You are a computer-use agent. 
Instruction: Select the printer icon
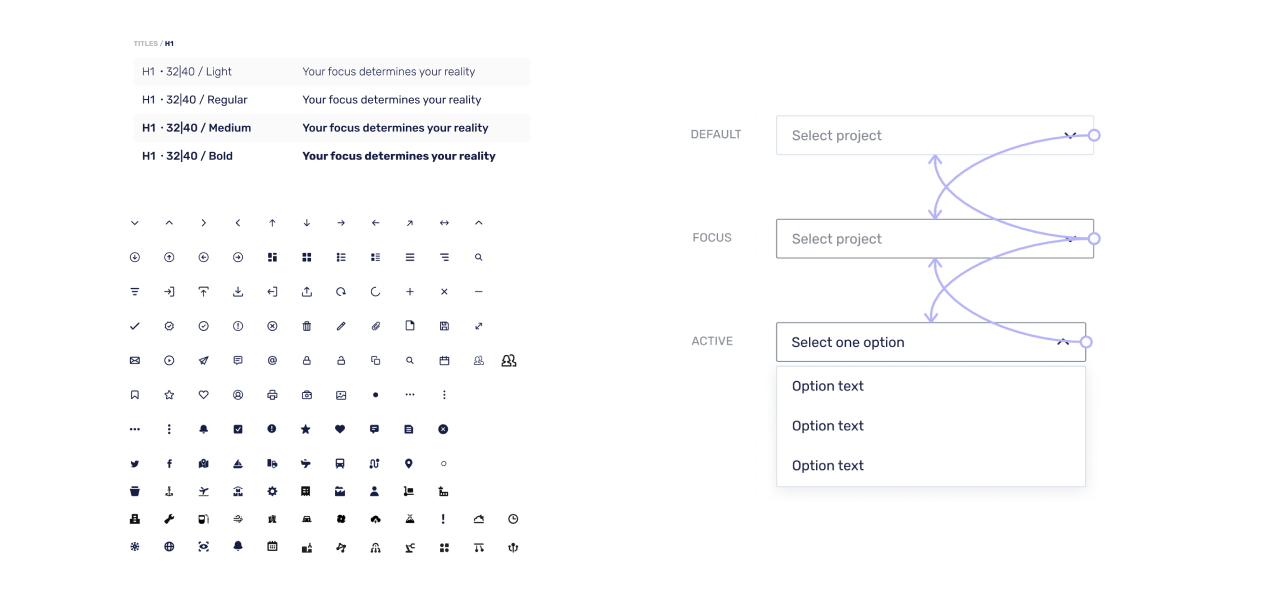click(272, 395)
